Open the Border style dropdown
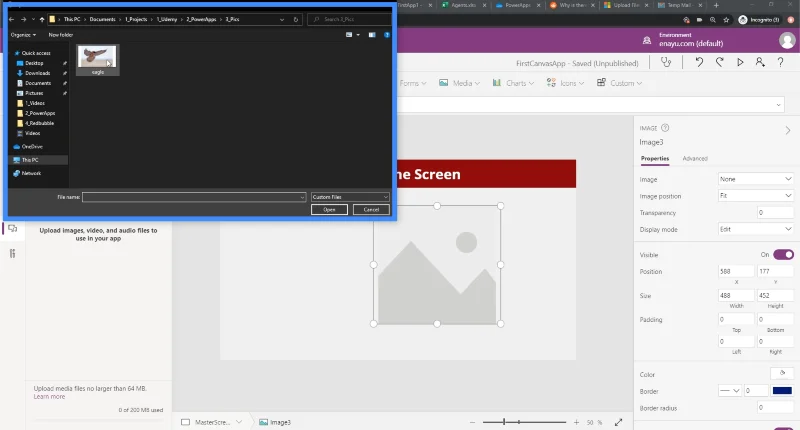This screenshot has width=800, height=430. (x=730, y=391)
